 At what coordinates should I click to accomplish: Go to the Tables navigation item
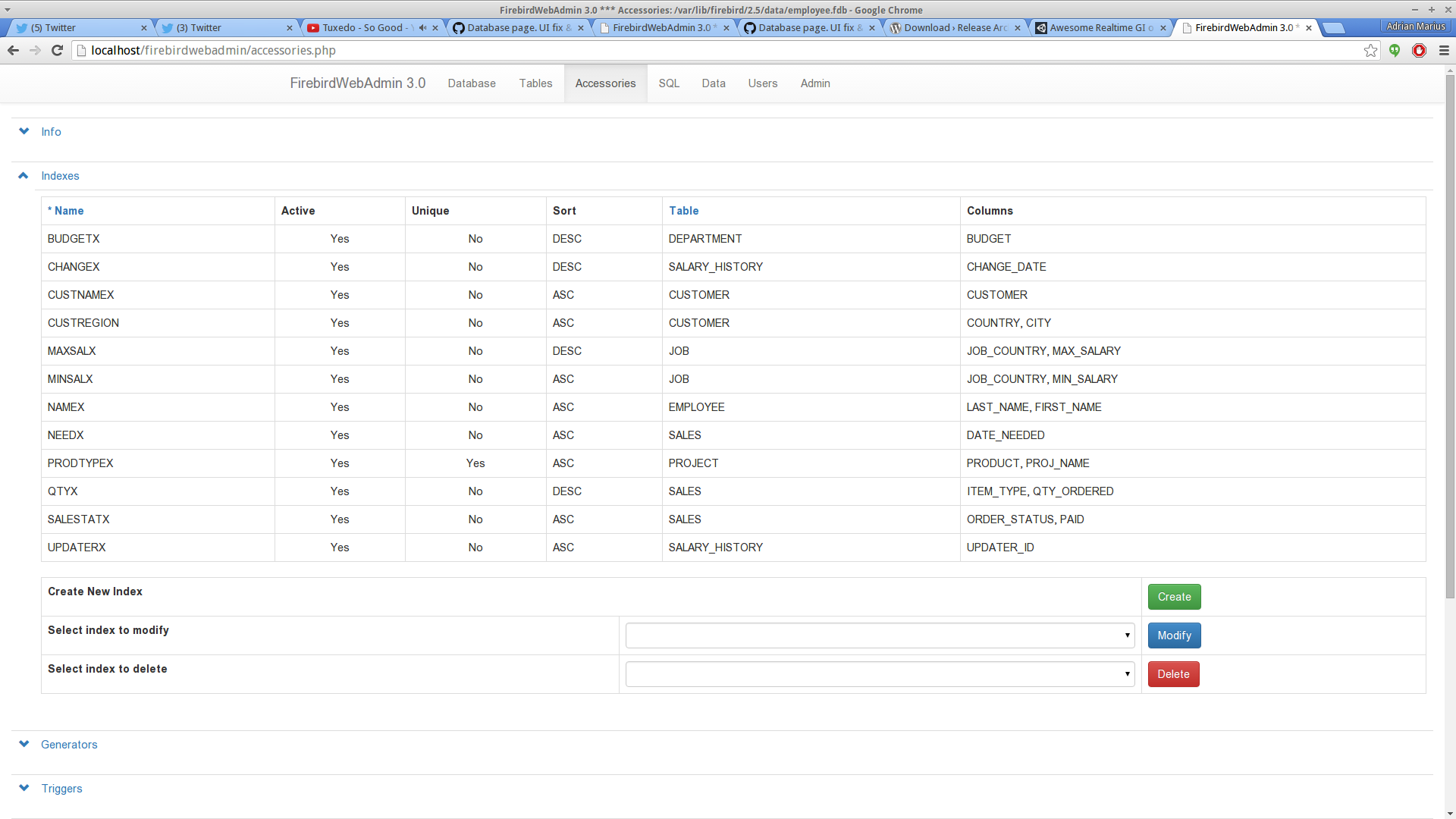(x=535, y=83)
